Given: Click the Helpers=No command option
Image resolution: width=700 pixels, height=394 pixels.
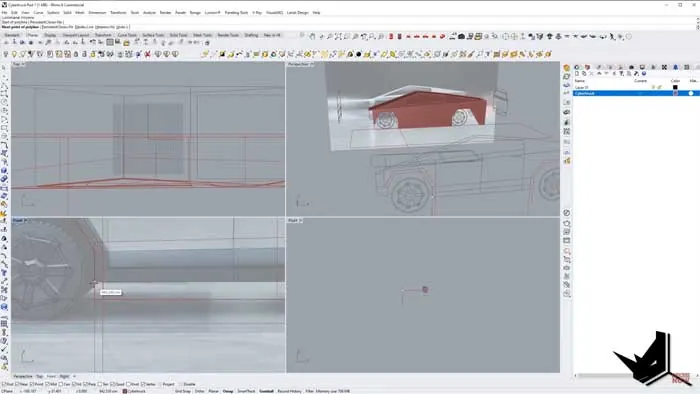Looking at the screenshot, I should [x=105, y=27].
